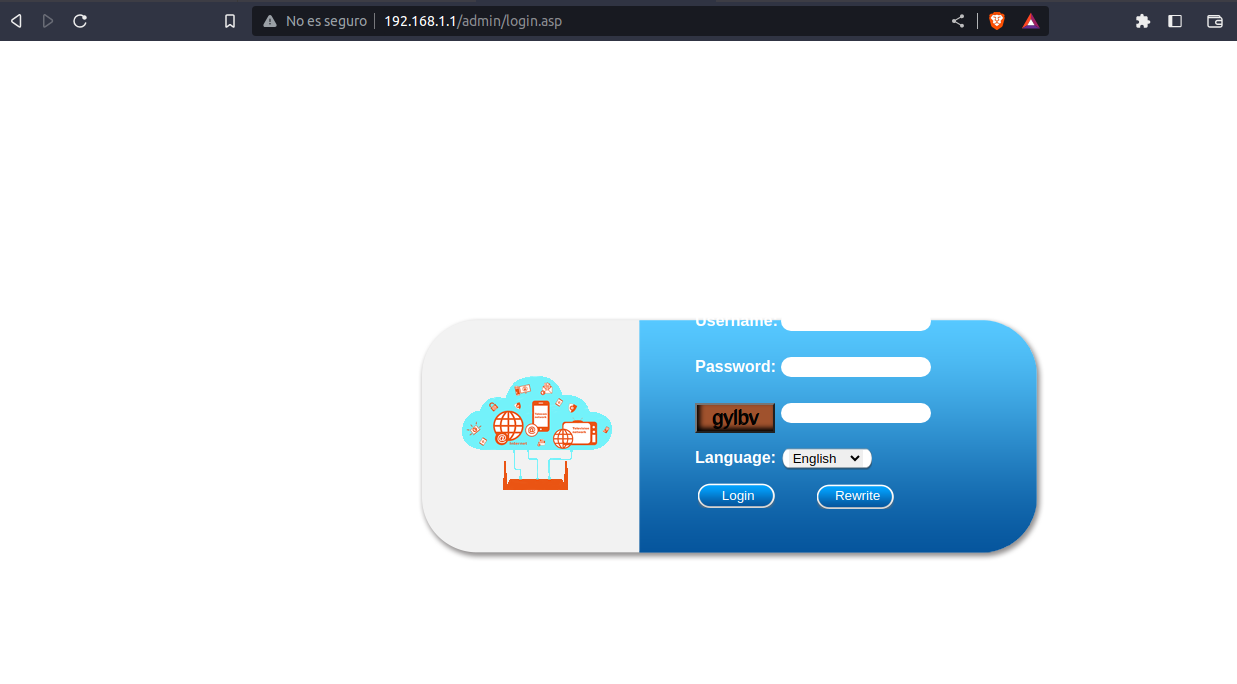Focus the Password input field
The image size is (1237, 684).
(x=855, y=367)
